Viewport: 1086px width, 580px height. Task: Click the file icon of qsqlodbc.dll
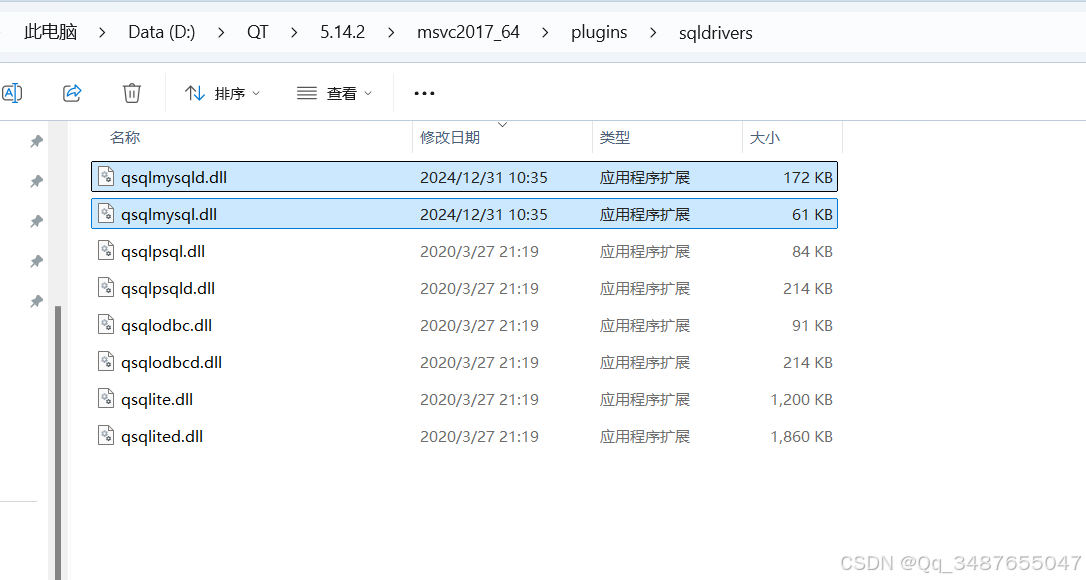(106, 324)
